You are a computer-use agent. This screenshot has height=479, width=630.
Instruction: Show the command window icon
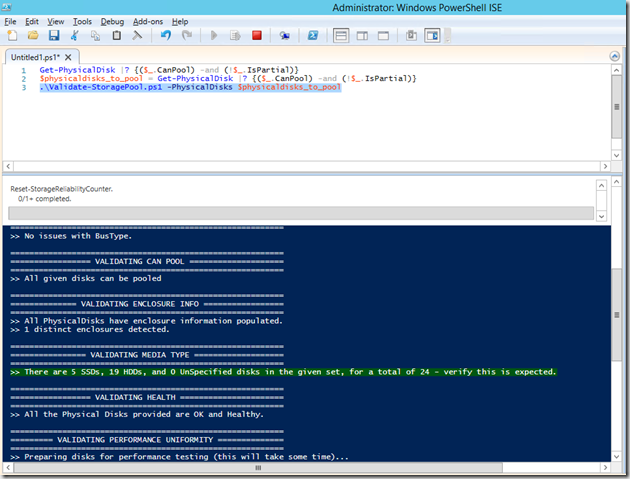tap(411, 36)
